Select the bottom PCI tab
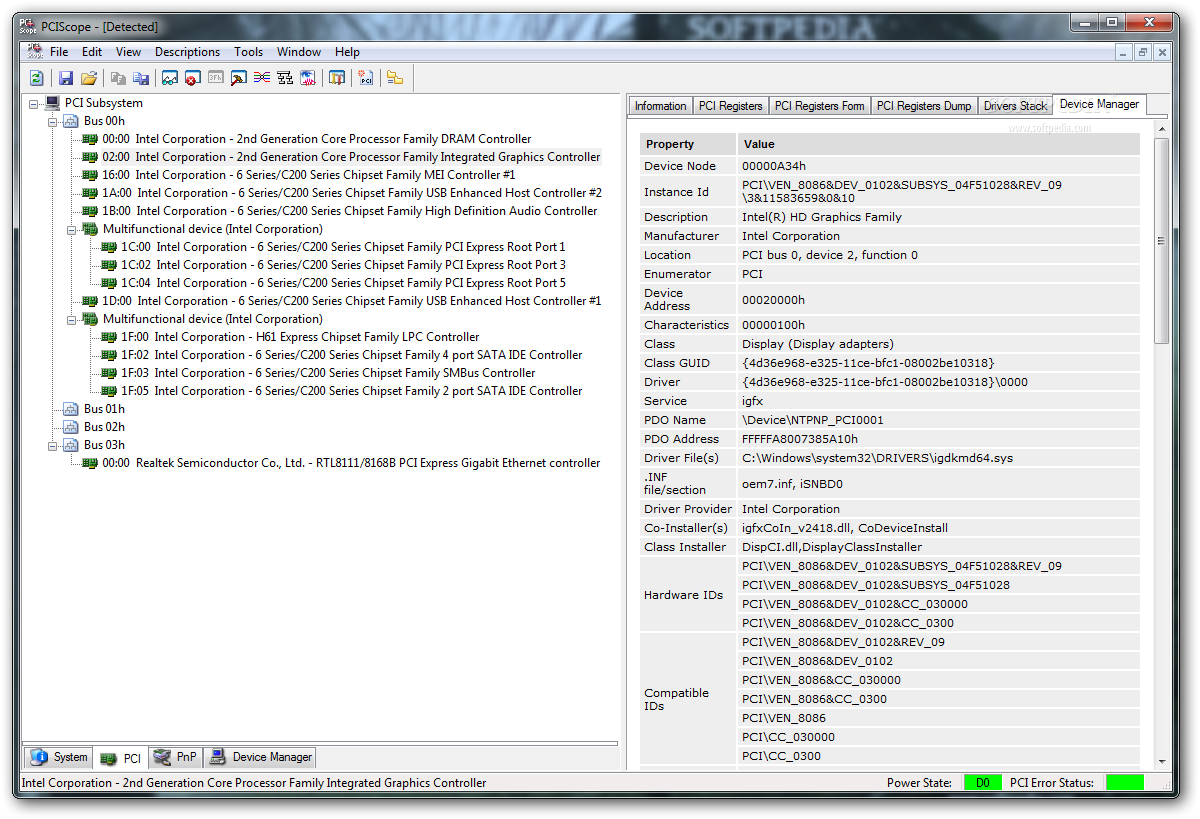The image size is (1200, 819). pyautogui.click(x=121, y=758)
